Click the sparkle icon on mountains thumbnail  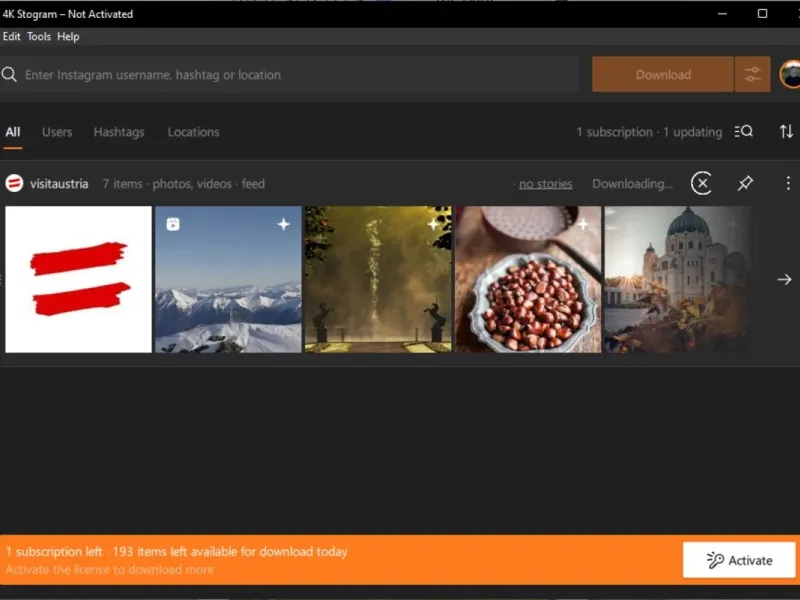(x=284, y=224)
